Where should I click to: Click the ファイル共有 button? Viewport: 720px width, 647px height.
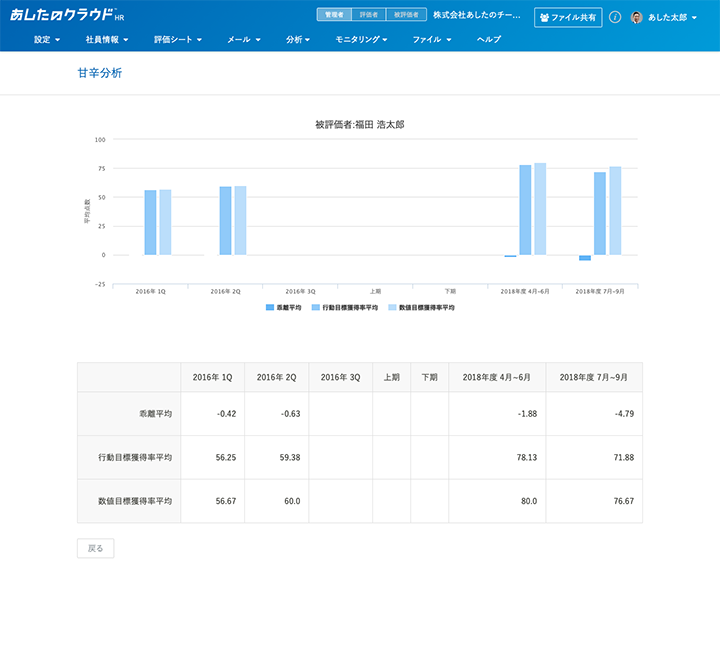568,17
